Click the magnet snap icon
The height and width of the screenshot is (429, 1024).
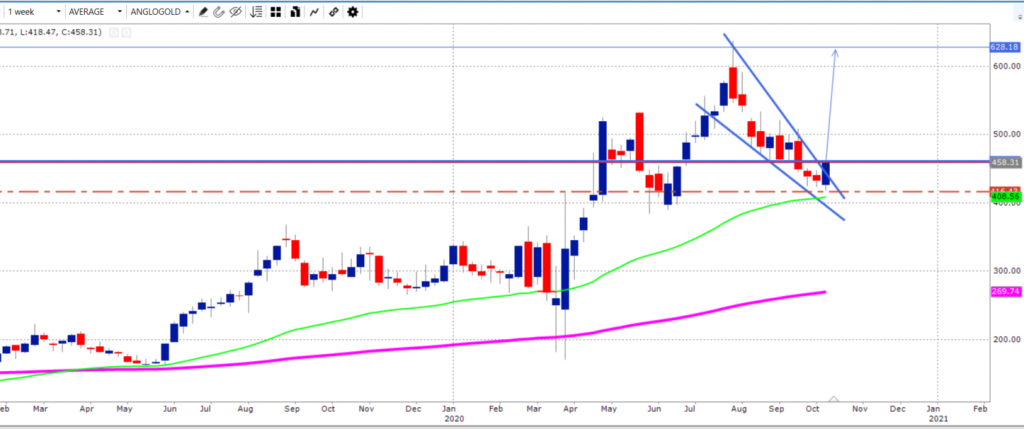pyautogui.click(x=220, y=12)
